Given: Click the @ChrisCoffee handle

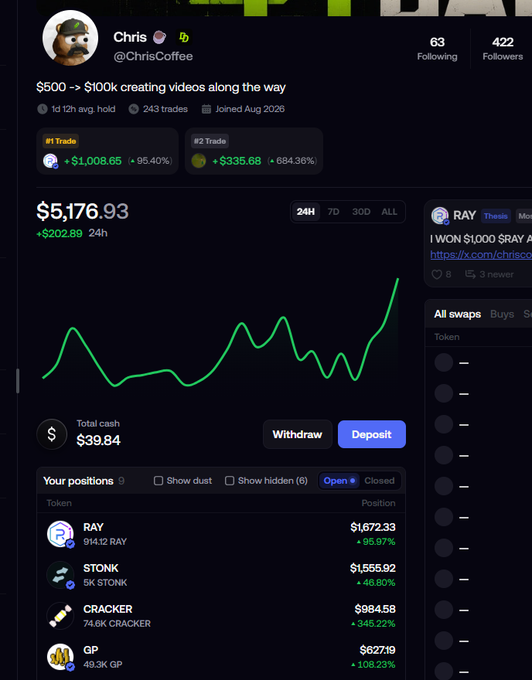Looking at the screenshot, I should coord(153,56).
